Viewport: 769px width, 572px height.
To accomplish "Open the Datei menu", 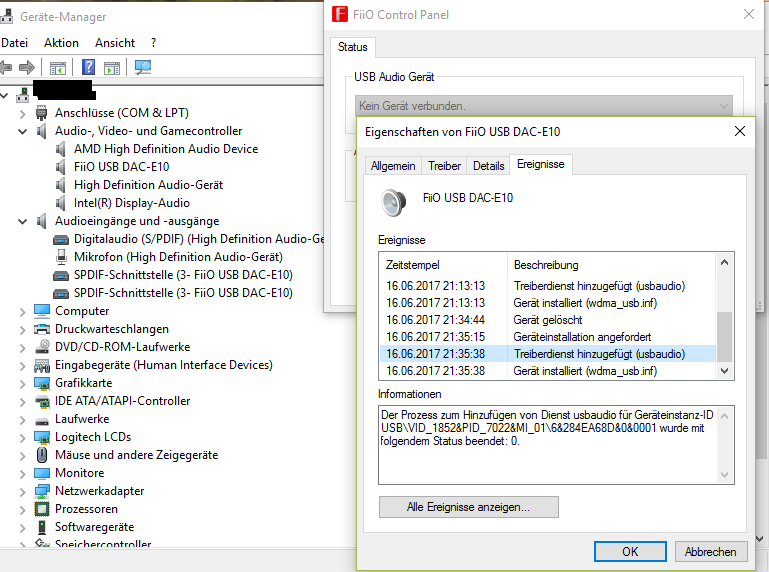I will pos(14,43).
